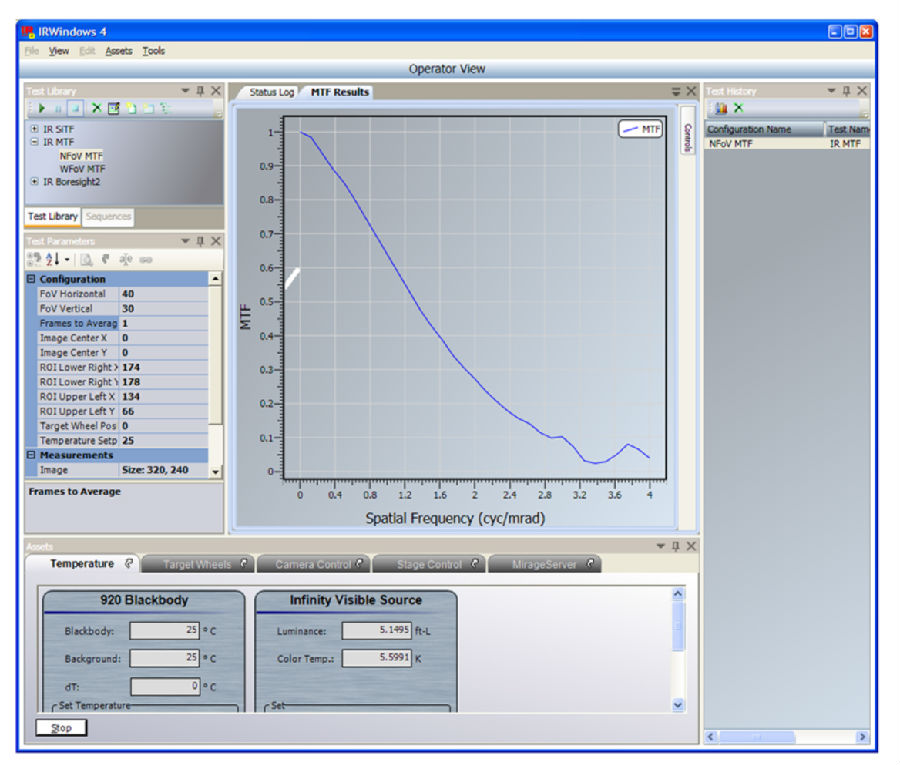Image resolution: width=900 pixels, height=765 pixels.
Task: Click the edit test configuration icon in Test Library
Action: point(114,108)
